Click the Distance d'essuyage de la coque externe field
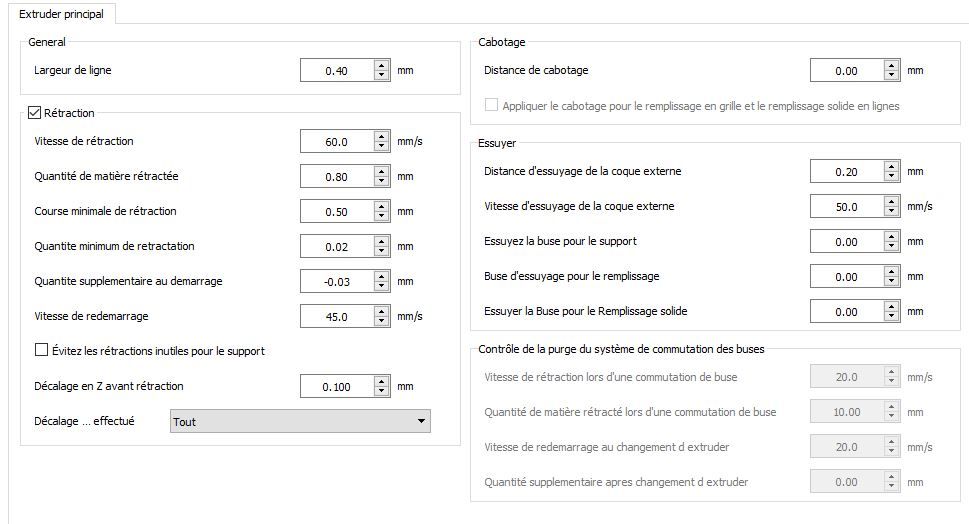This screenshot has height=524, width=969. coord(847,172)
